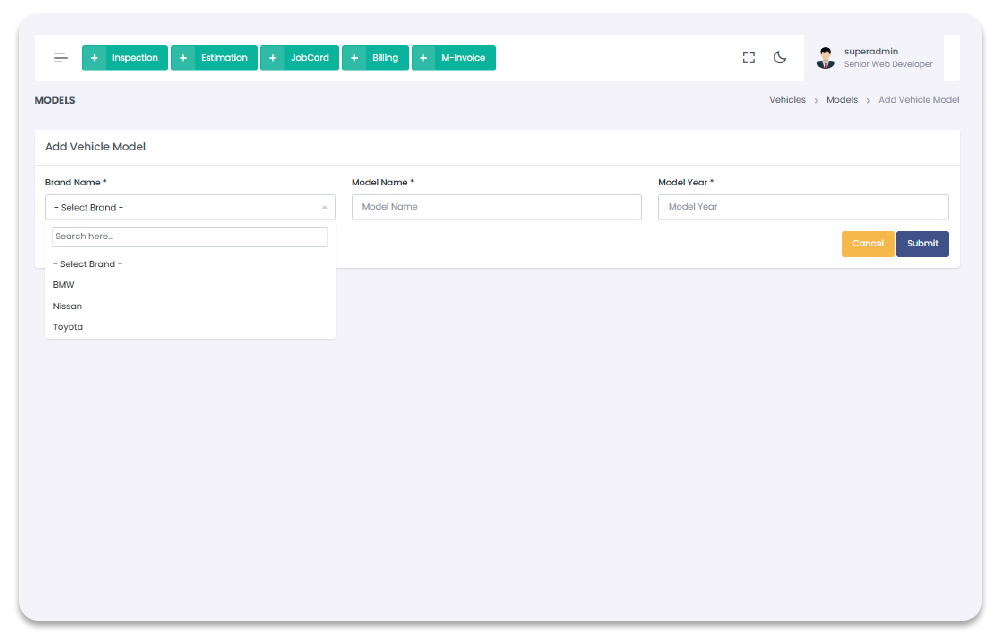1000x633 pixels.
Task: Click the plus icon on Inspection button
Action: pos(94,58)
